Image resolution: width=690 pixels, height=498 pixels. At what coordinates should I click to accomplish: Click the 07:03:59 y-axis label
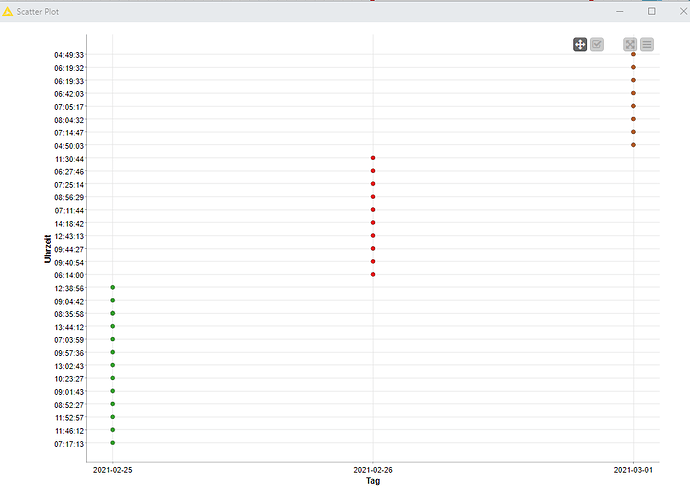[69, 340]
